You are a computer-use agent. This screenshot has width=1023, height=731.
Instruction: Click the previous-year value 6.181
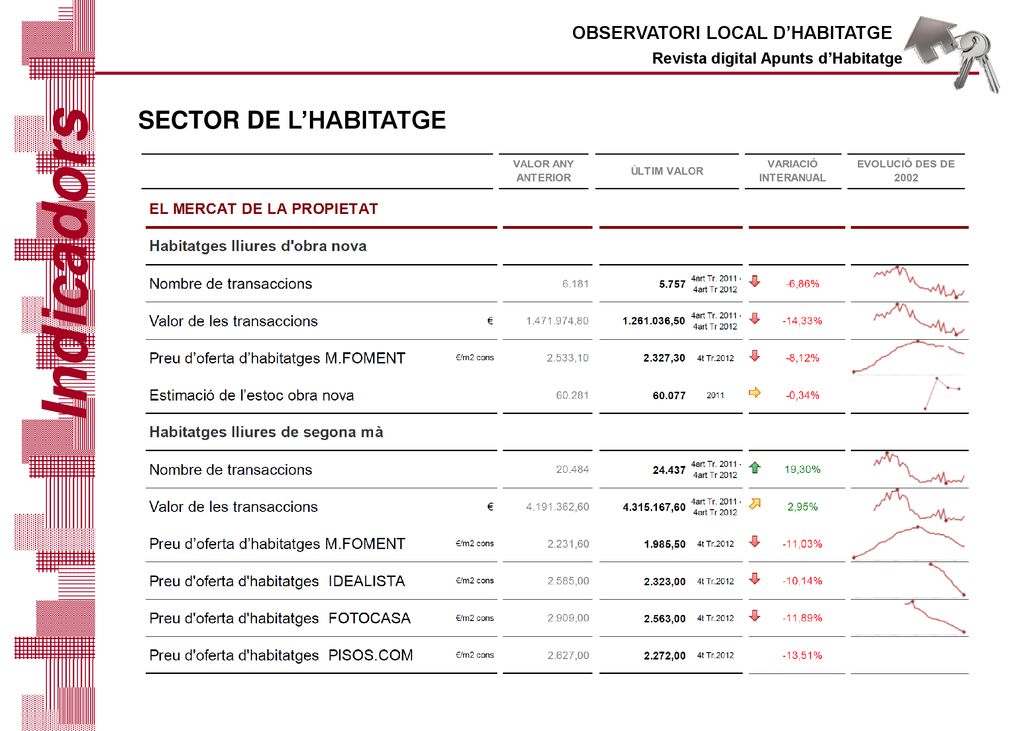pos(575,284)
